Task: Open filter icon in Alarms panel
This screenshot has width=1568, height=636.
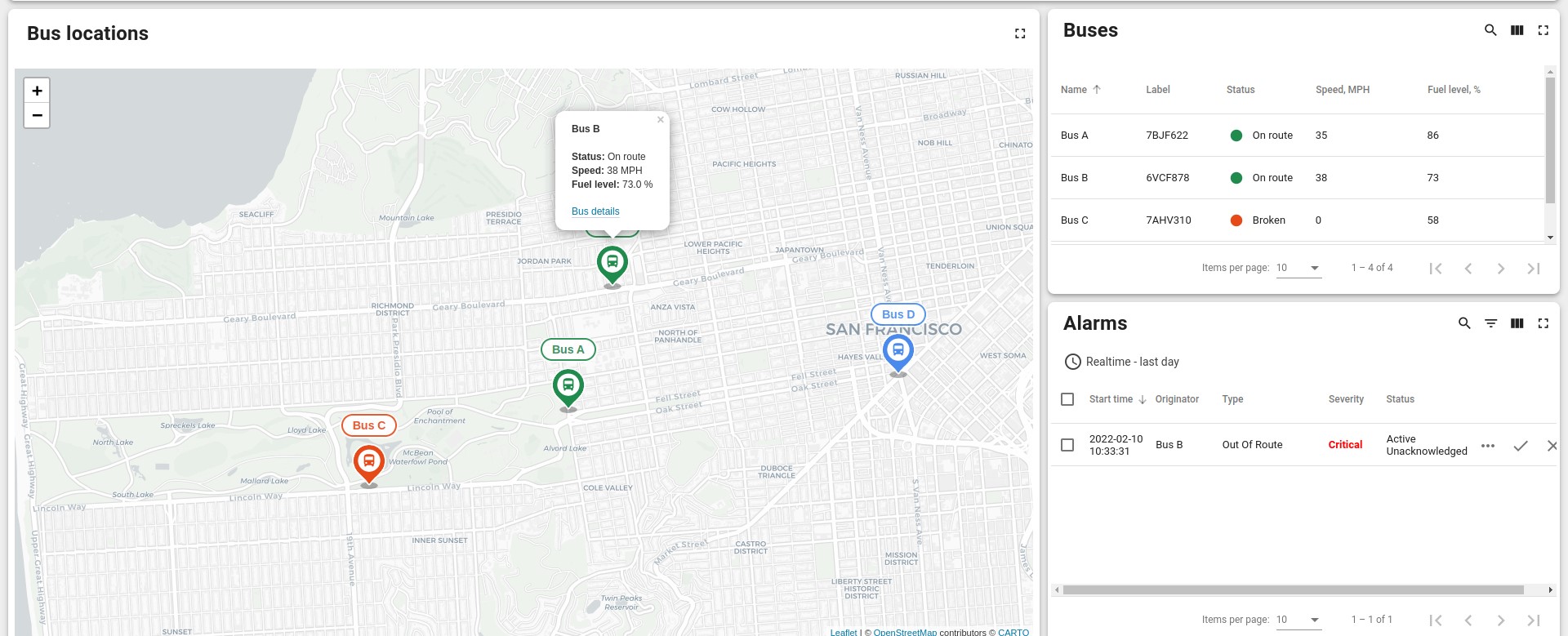Action: (1490, 323)
